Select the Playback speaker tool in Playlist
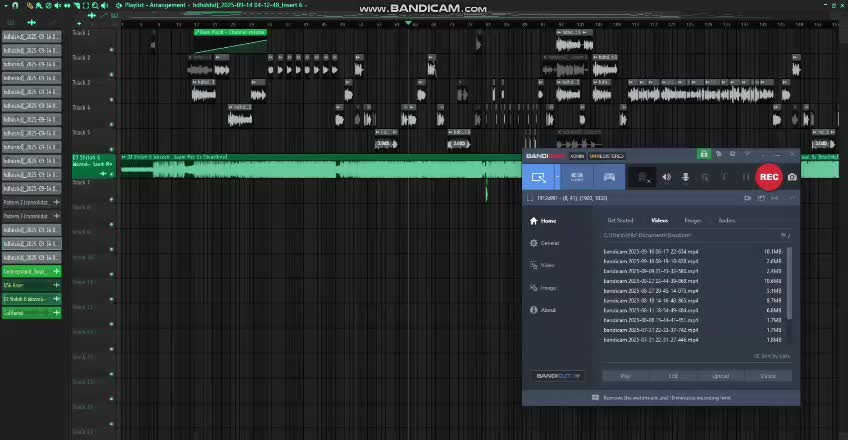This screenshot has width=848, height=440. click(104, 5)
